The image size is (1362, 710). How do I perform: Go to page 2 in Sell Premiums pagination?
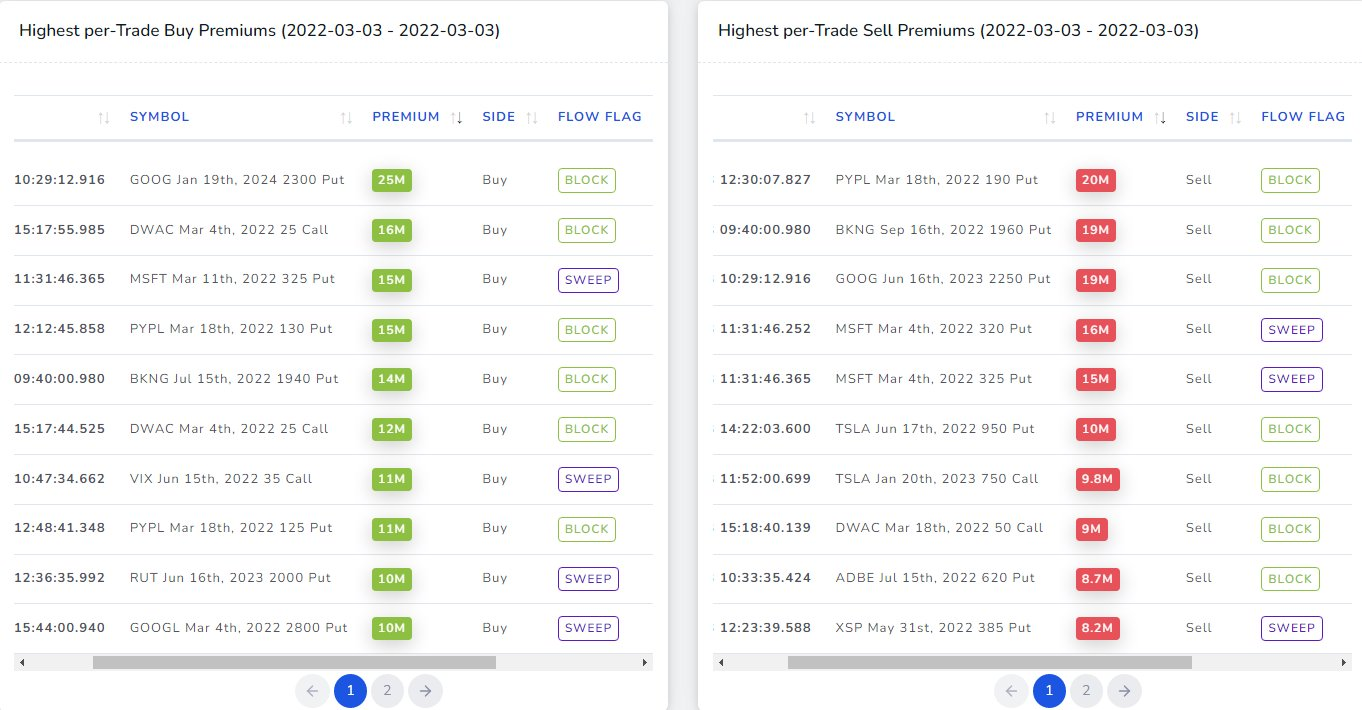(x=1087, y=690)
